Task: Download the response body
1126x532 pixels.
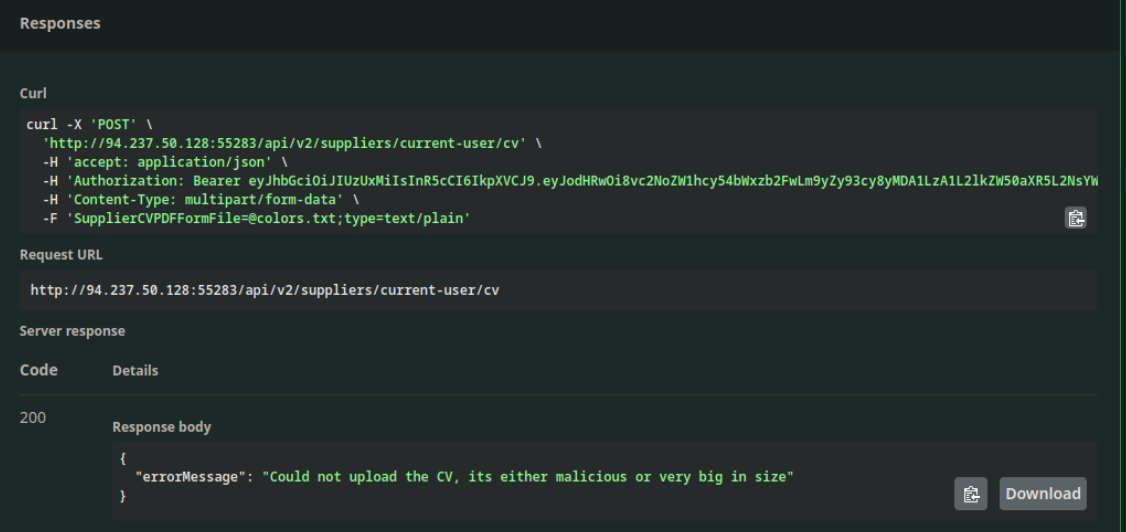Action: pyautogui.click(x=1042, y=493)
